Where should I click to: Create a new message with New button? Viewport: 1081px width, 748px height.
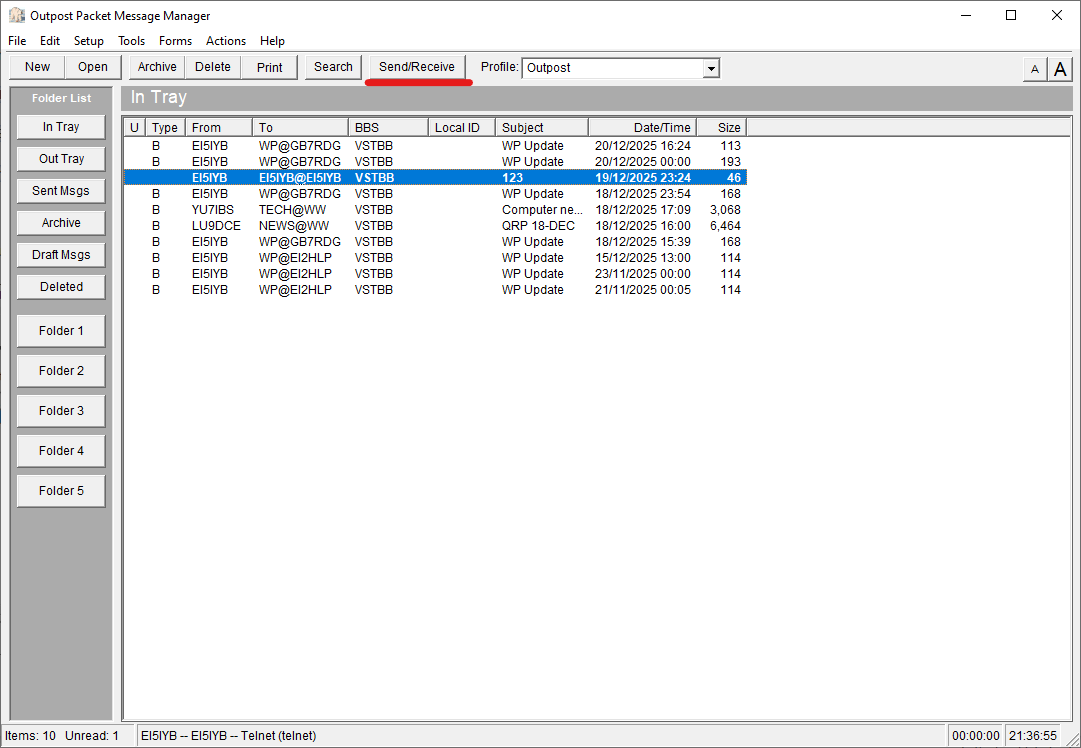[x=37, y=67]
